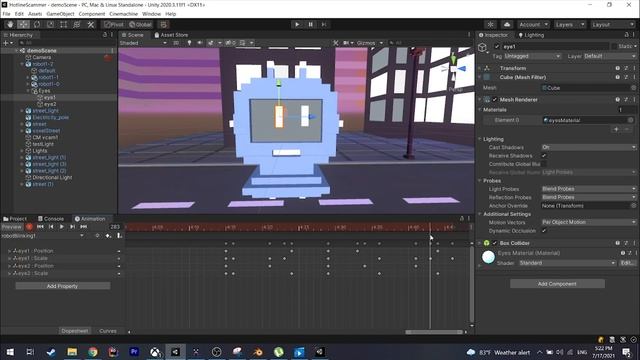
Task: Click the Step frame button
Action: click(x=324, y=24)
